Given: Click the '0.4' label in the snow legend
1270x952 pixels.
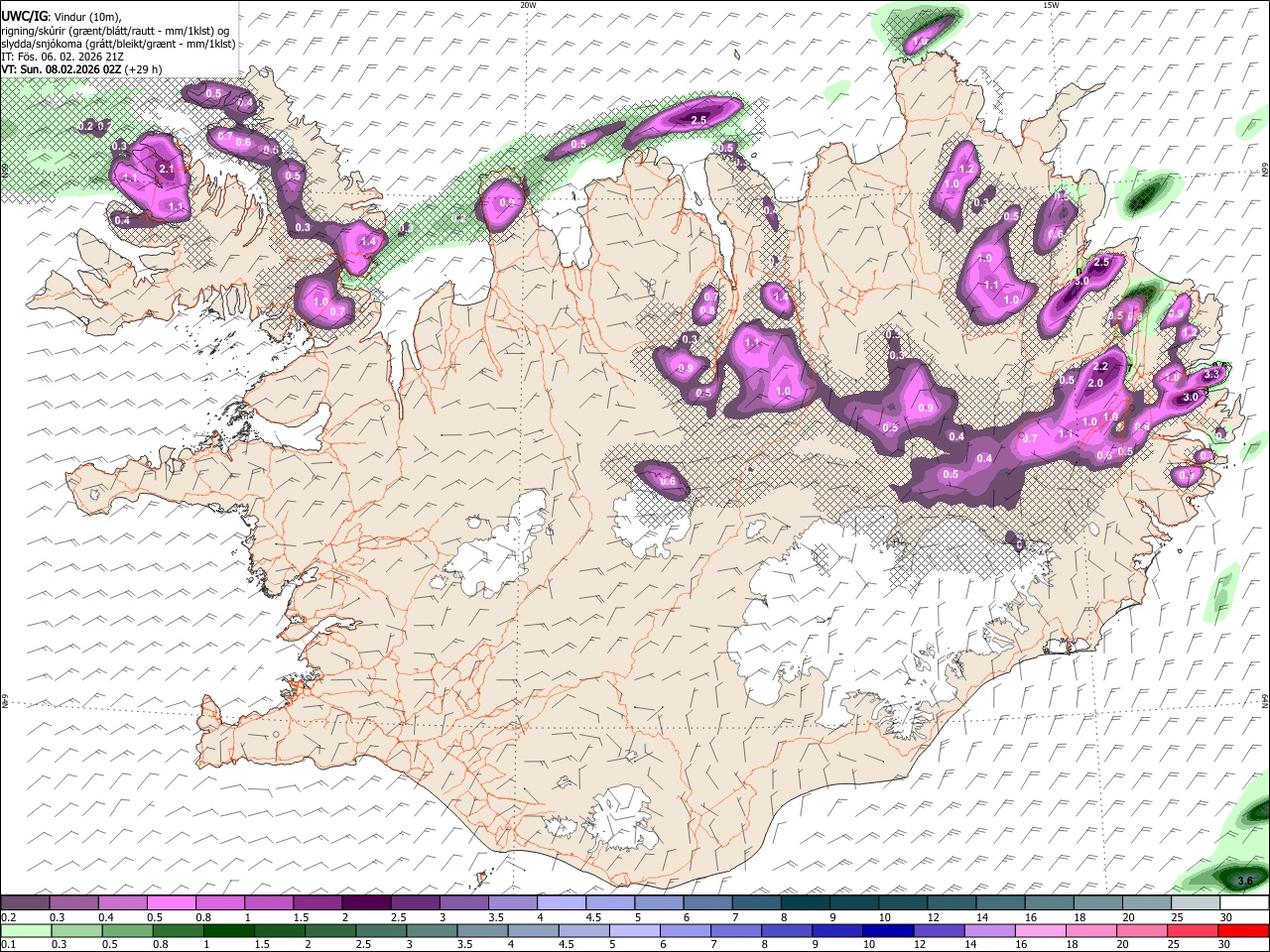Looking at the screenshot, I should pyautogui.click(x=106, y=917).
